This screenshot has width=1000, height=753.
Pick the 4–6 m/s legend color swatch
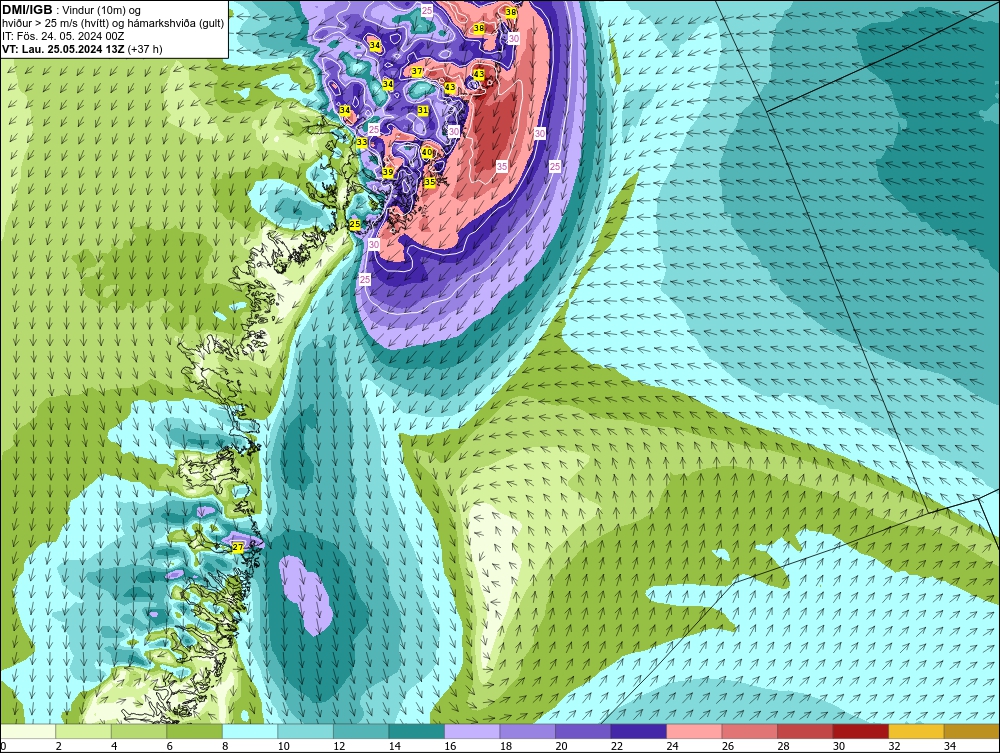139,731
